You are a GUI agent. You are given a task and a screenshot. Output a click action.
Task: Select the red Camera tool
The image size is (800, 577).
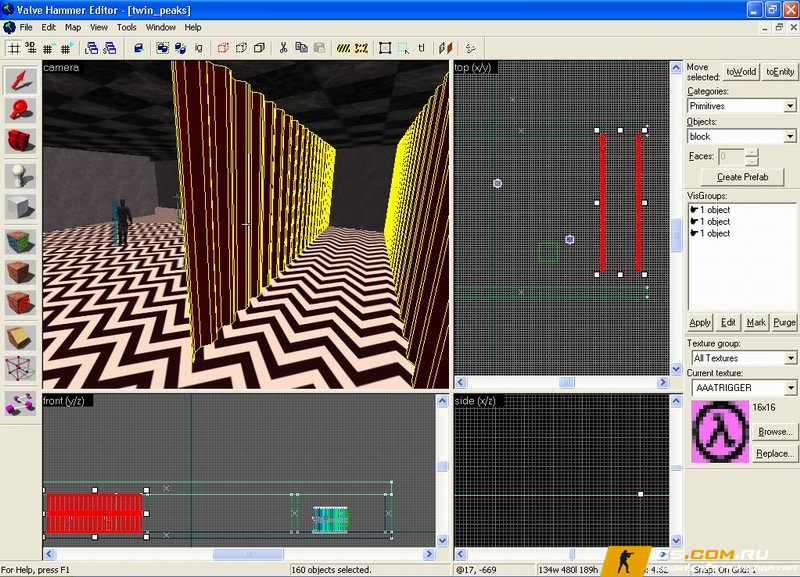click(20, 141)
